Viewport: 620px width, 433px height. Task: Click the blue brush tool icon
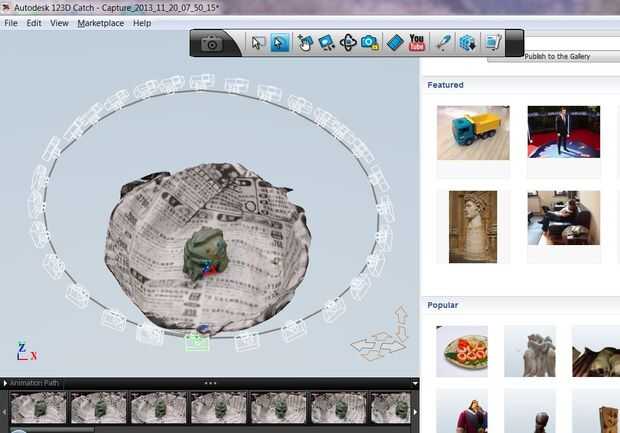pyautogui.click(x=444, y=42)
